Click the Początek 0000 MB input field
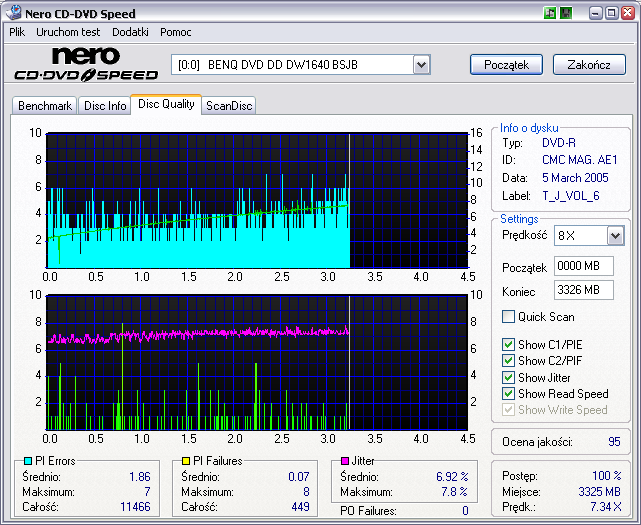Image resolution: width=641 pixels, height=525 pixels. point(584,266)
